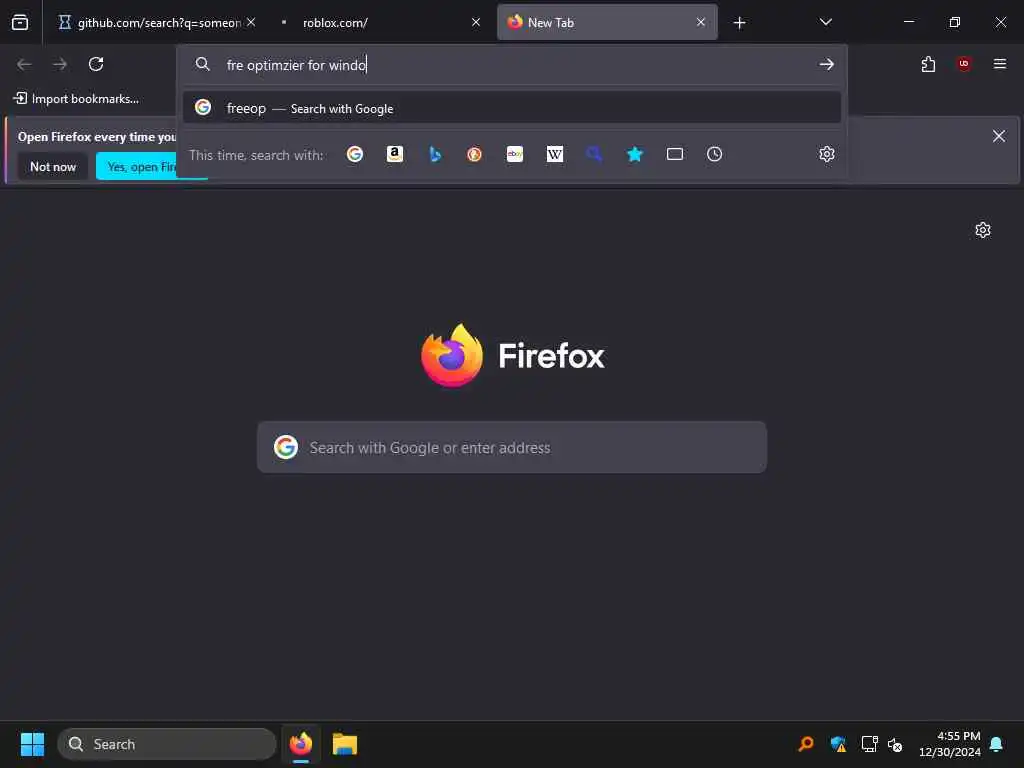Go forward one page
1024x768 pixels.
tap(60, 64)
